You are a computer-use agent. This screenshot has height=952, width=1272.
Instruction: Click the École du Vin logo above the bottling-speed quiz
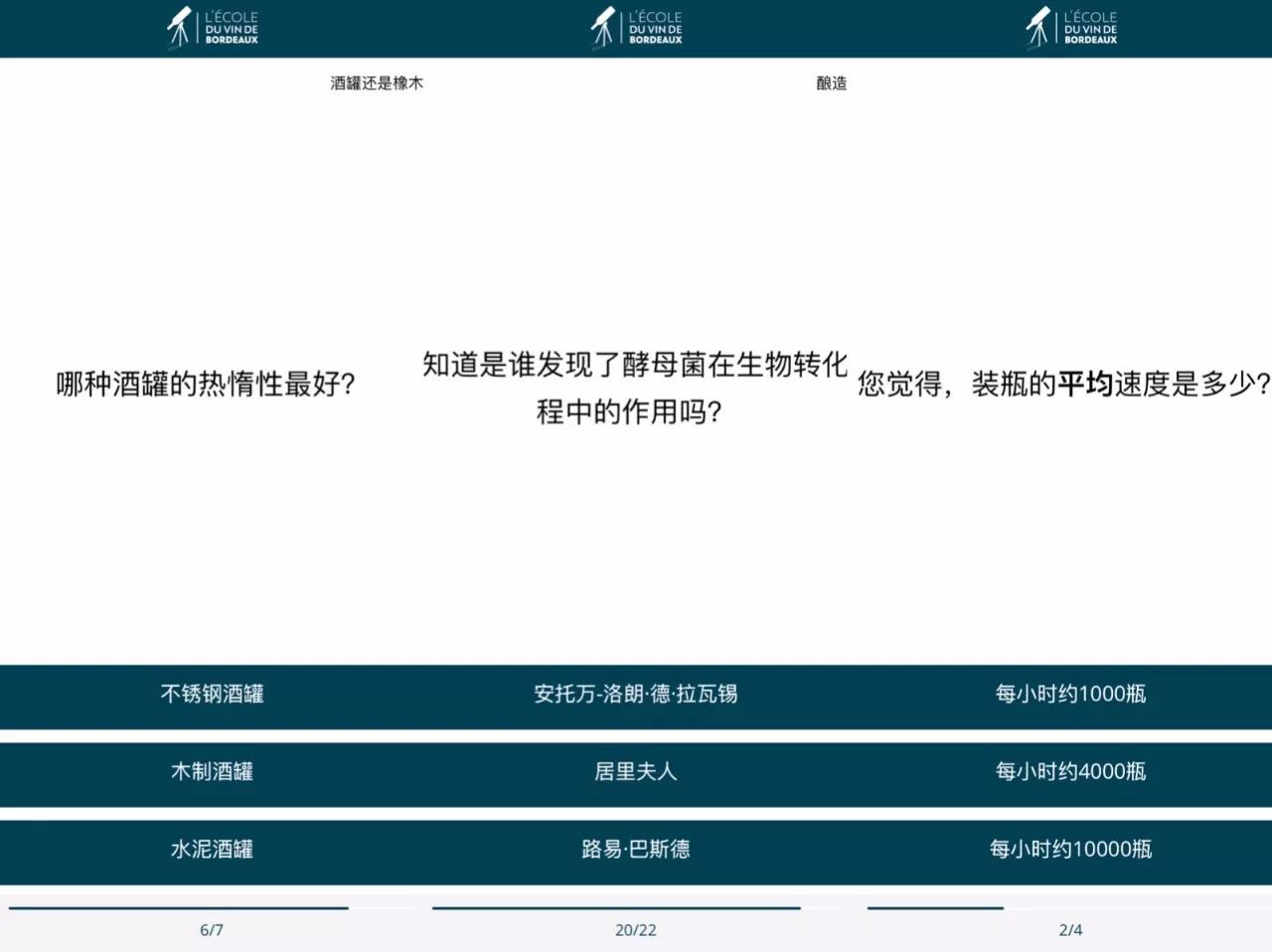pyautogui.click(x=1071, y=27)
